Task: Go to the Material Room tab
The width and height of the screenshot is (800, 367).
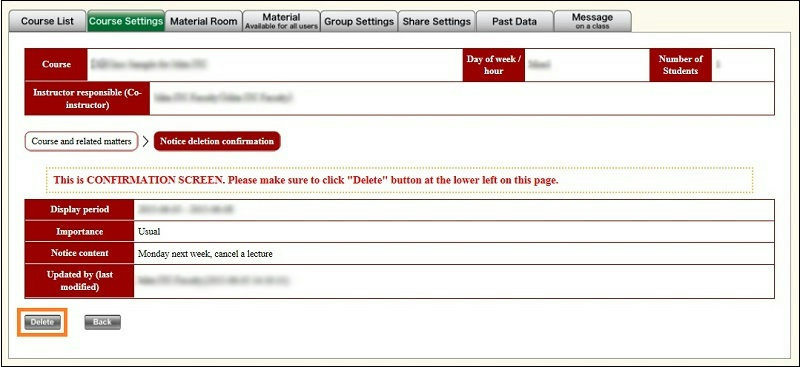Action: [204, 21]
